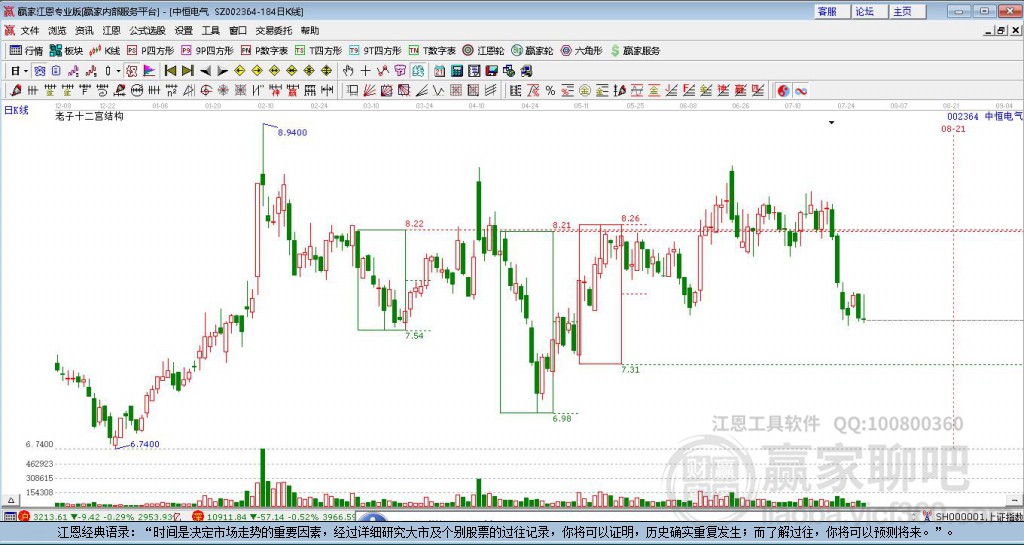Select the percent % retracement tool

pos(551,91)
